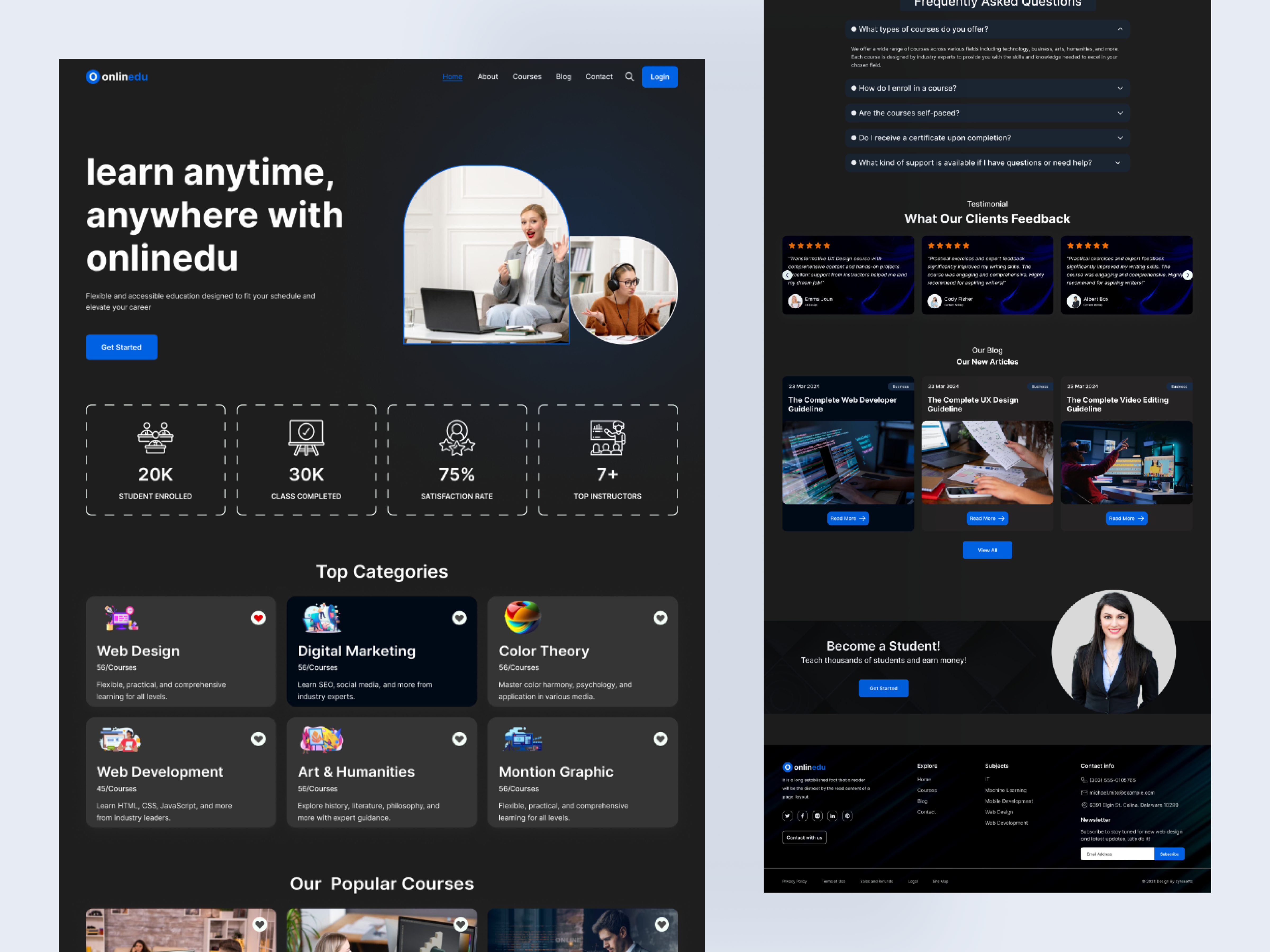Click the search magnifier icon in navbar
The width and height of the screenshot is (1270, 952).
coord(629,77)
